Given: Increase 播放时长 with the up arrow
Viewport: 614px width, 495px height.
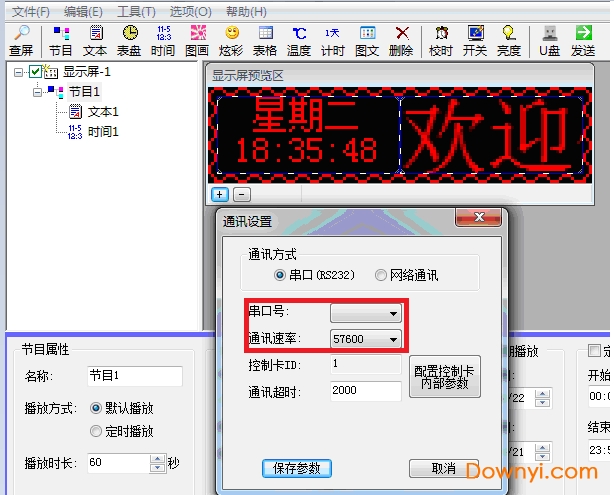Looking at the screenshot, I should coord(157,459).
